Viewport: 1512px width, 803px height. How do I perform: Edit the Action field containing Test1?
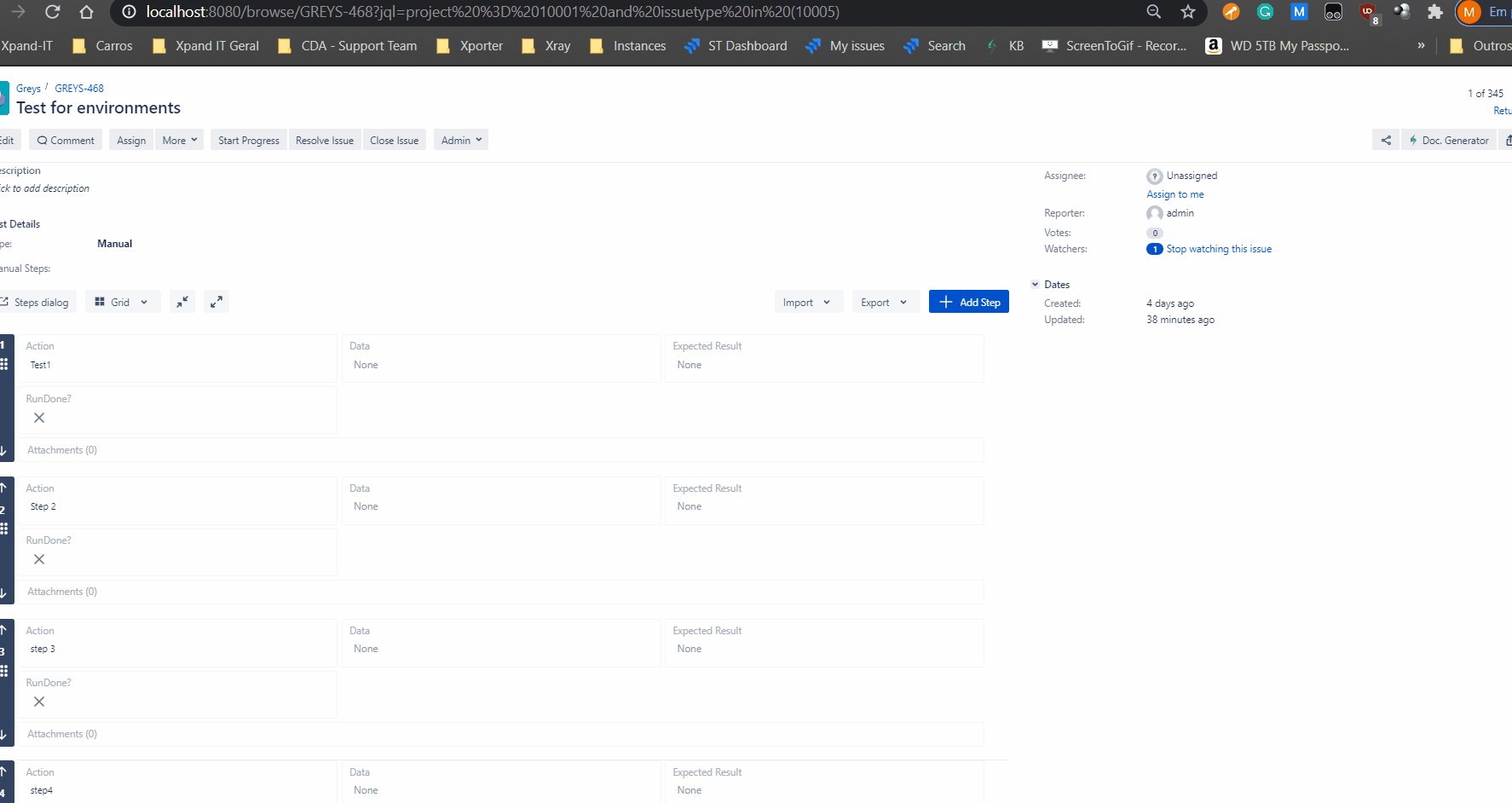pos(178,358)
